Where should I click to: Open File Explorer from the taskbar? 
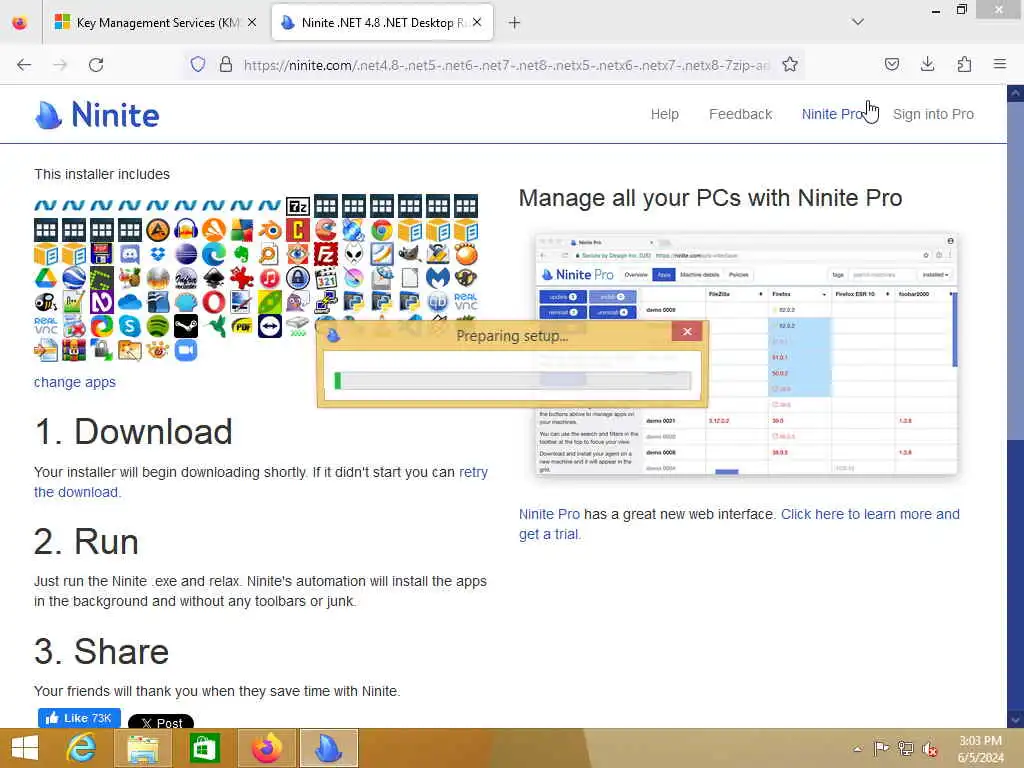(143, 748)
